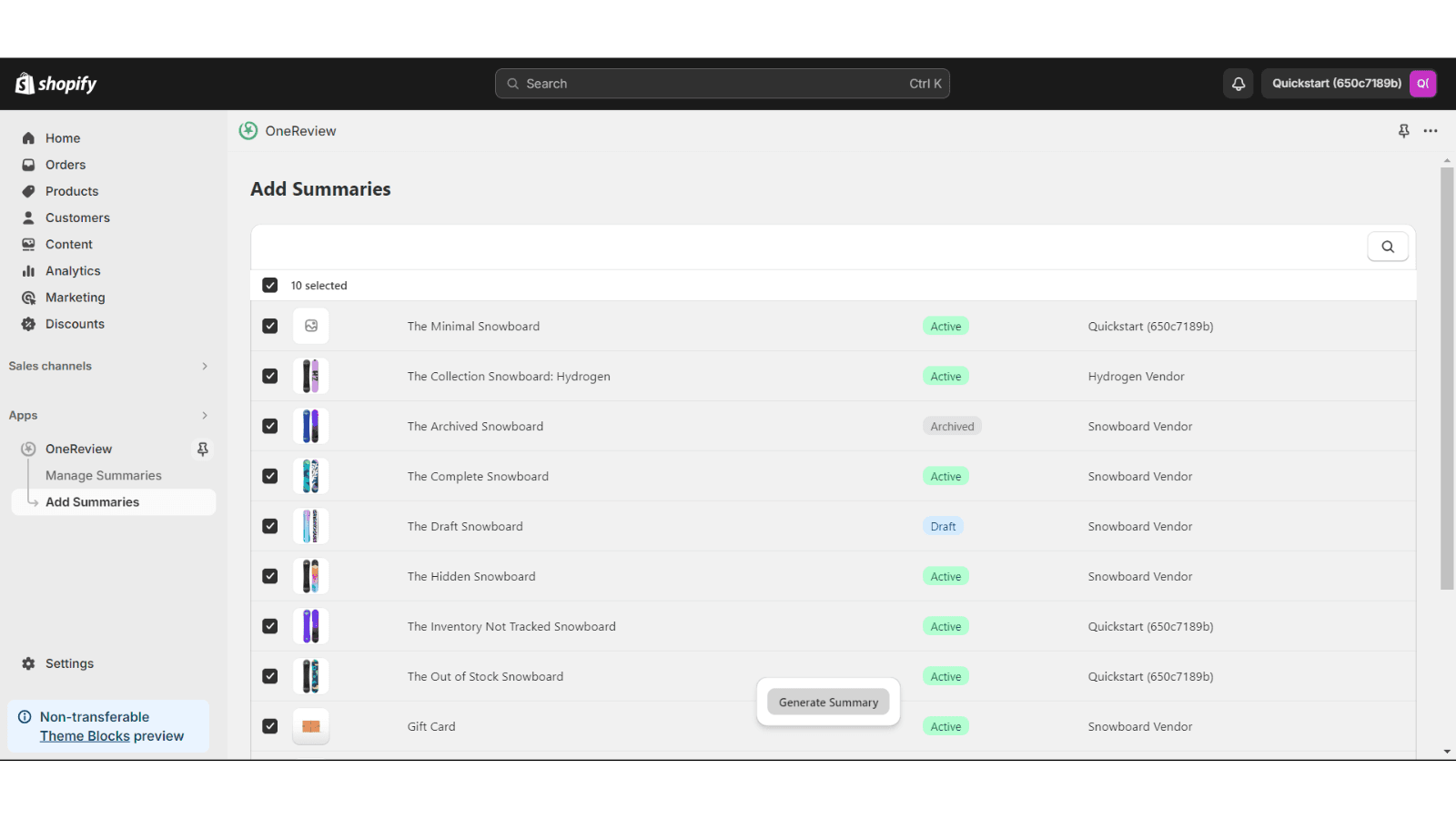Open the Theme Blocks link
1456x819 pixels.
(85, 736)
